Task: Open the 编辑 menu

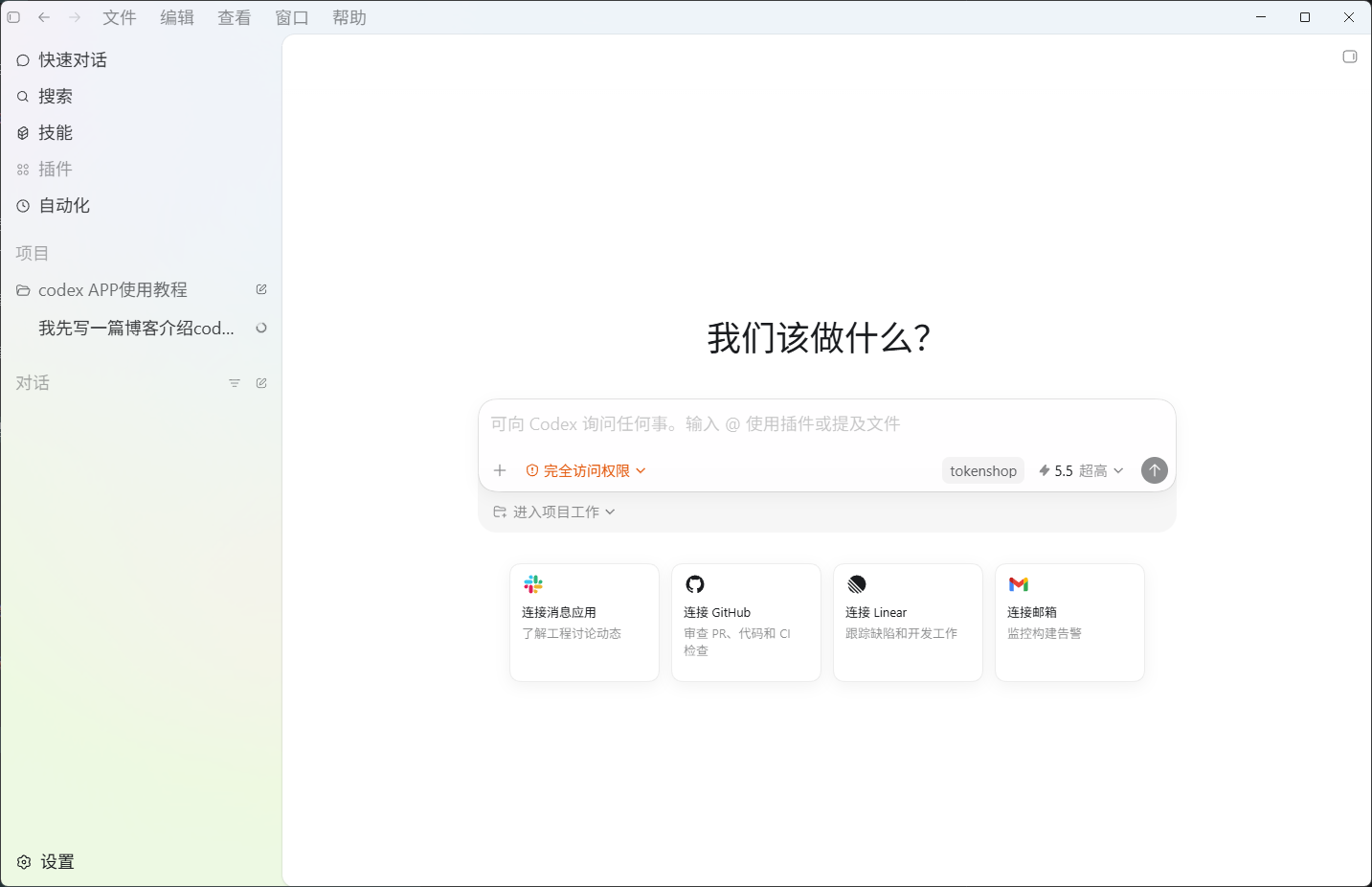Action: click(x=177, y=17)
